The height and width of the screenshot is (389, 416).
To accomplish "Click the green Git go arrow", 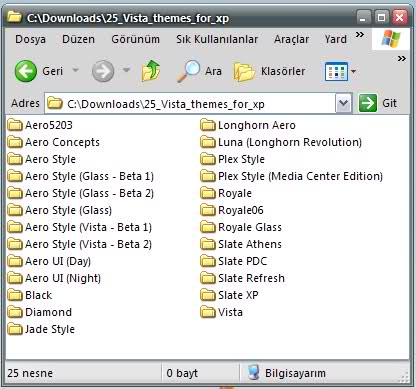I will 368,103.
